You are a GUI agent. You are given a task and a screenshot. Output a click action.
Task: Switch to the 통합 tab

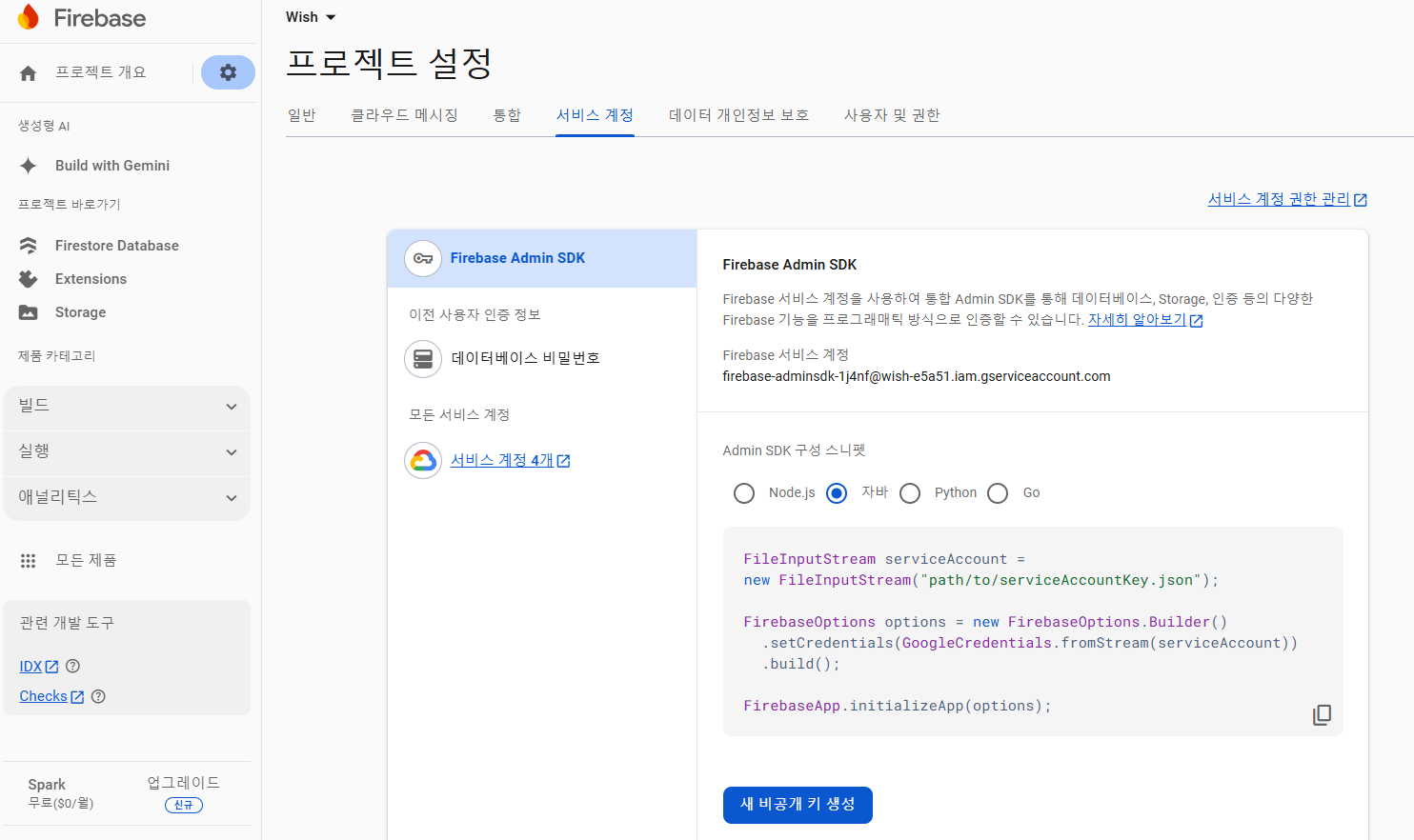point(507,115)
